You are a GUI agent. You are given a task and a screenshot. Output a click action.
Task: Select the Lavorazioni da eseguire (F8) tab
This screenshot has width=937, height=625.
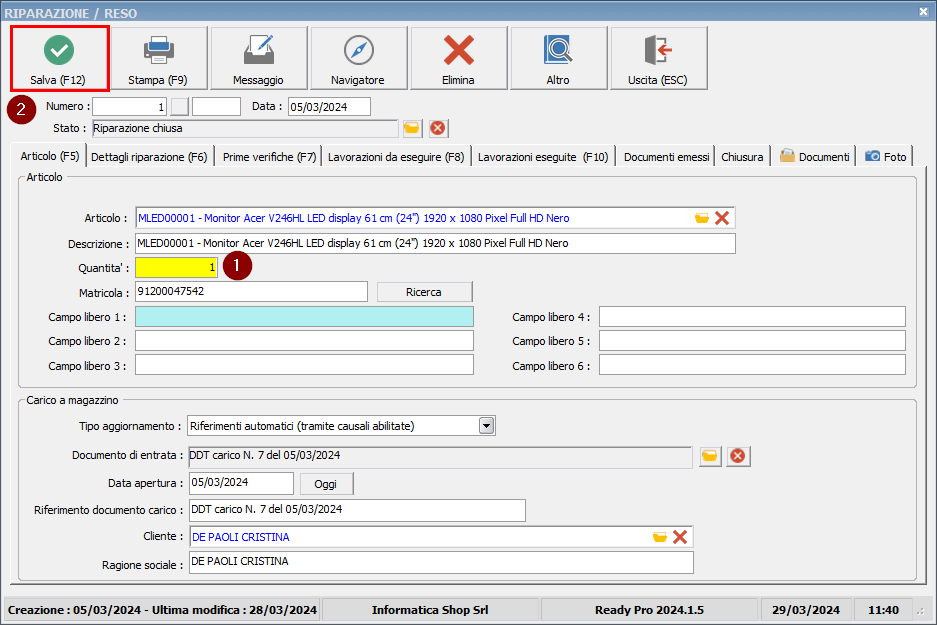tap(396, 157)
